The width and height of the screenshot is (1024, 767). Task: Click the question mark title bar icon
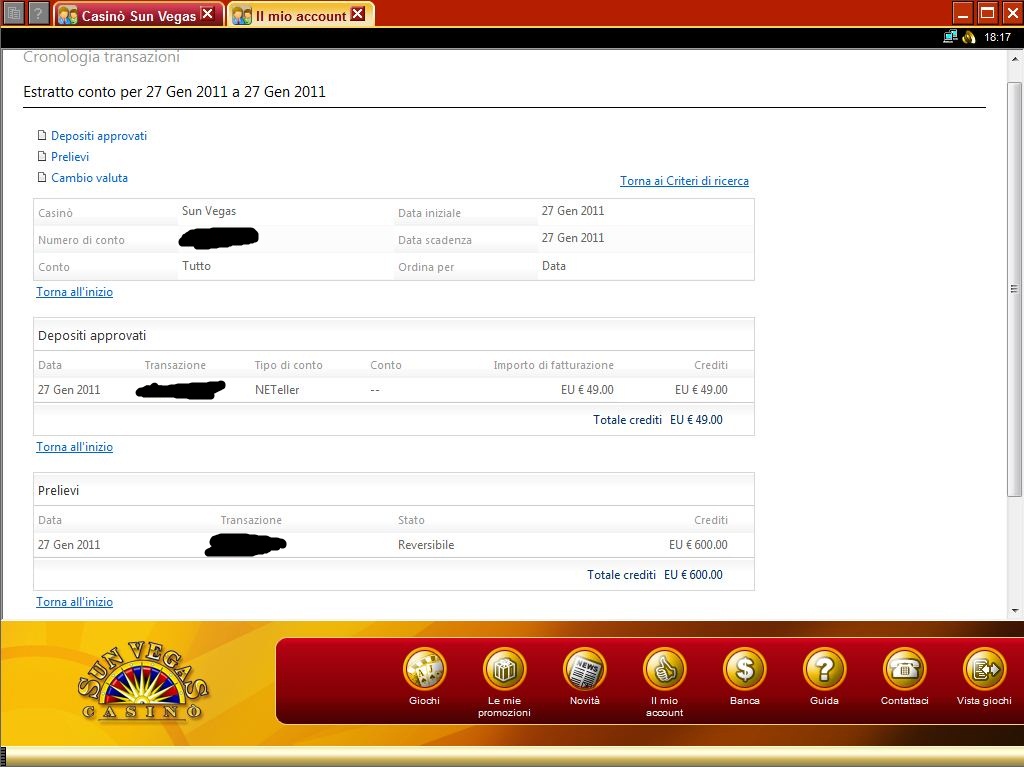[38, 13]
